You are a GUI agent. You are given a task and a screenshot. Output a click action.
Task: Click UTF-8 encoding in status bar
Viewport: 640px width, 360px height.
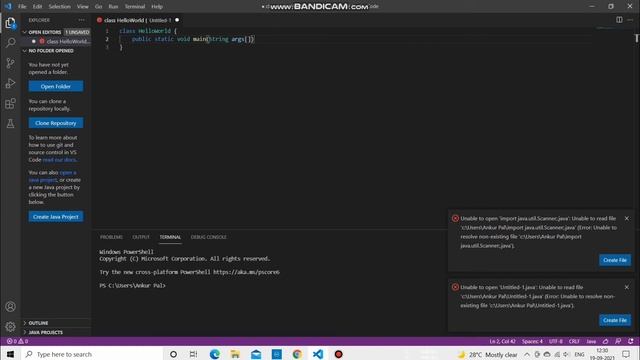click(x=556, y=341)
